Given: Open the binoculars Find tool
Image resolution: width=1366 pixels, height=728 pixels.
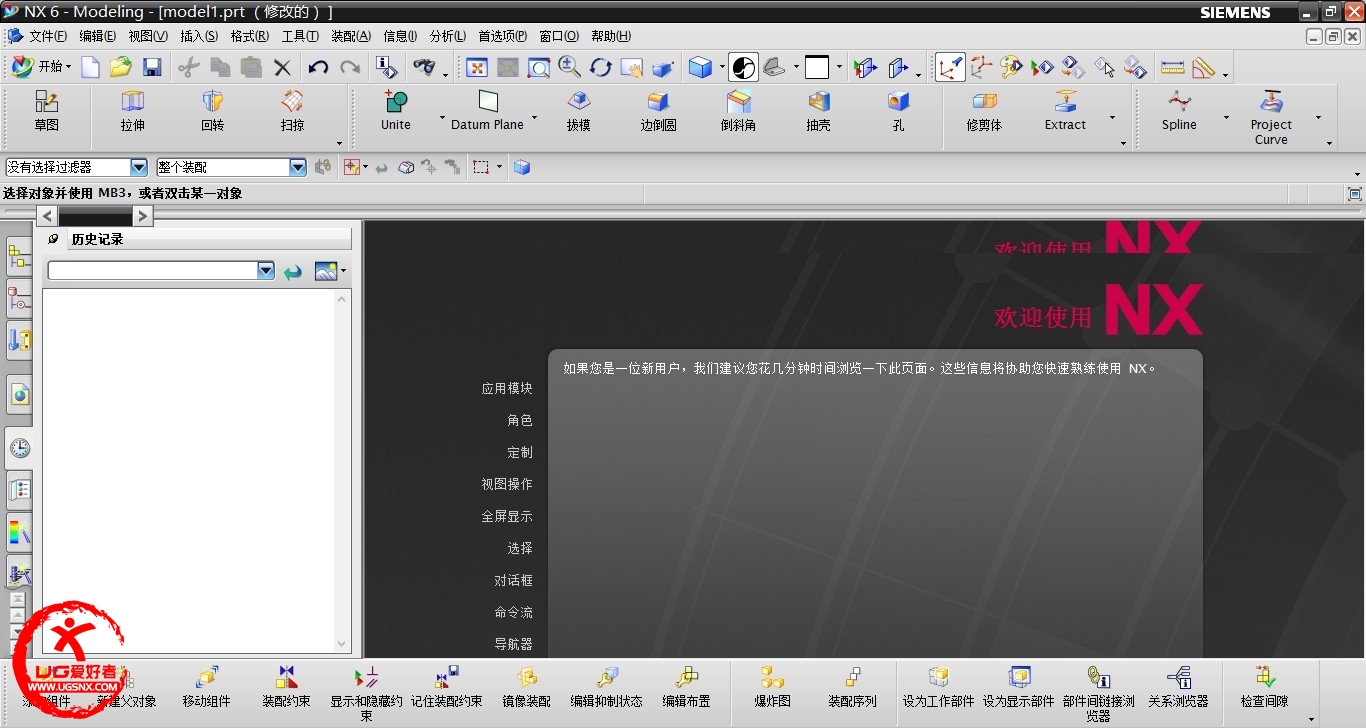Looking at the screenshot, I should [x=425, y=67].
